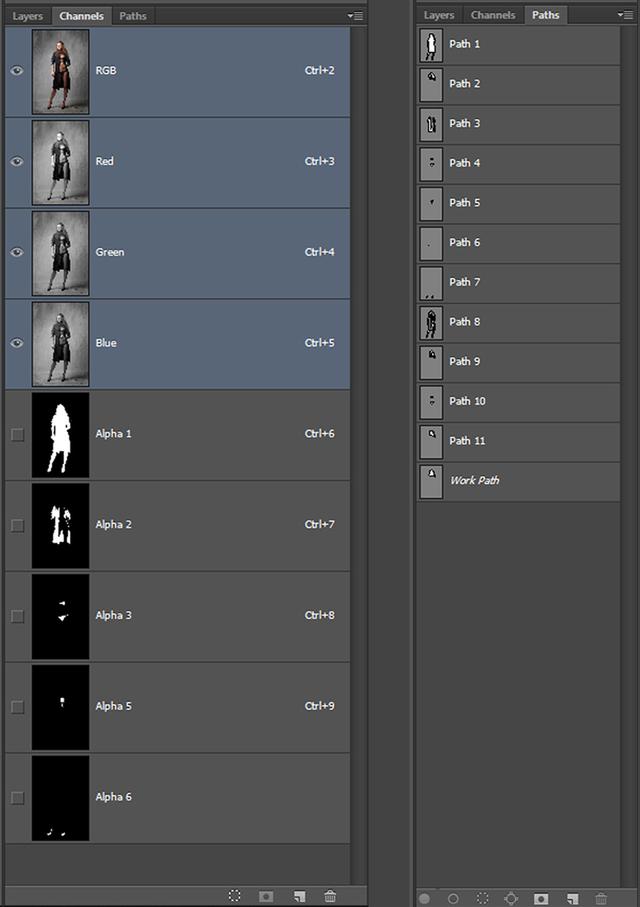Open the Paths panel flyout menu
This screenshot has width=640, height=907.
click(x=625, y=14)
